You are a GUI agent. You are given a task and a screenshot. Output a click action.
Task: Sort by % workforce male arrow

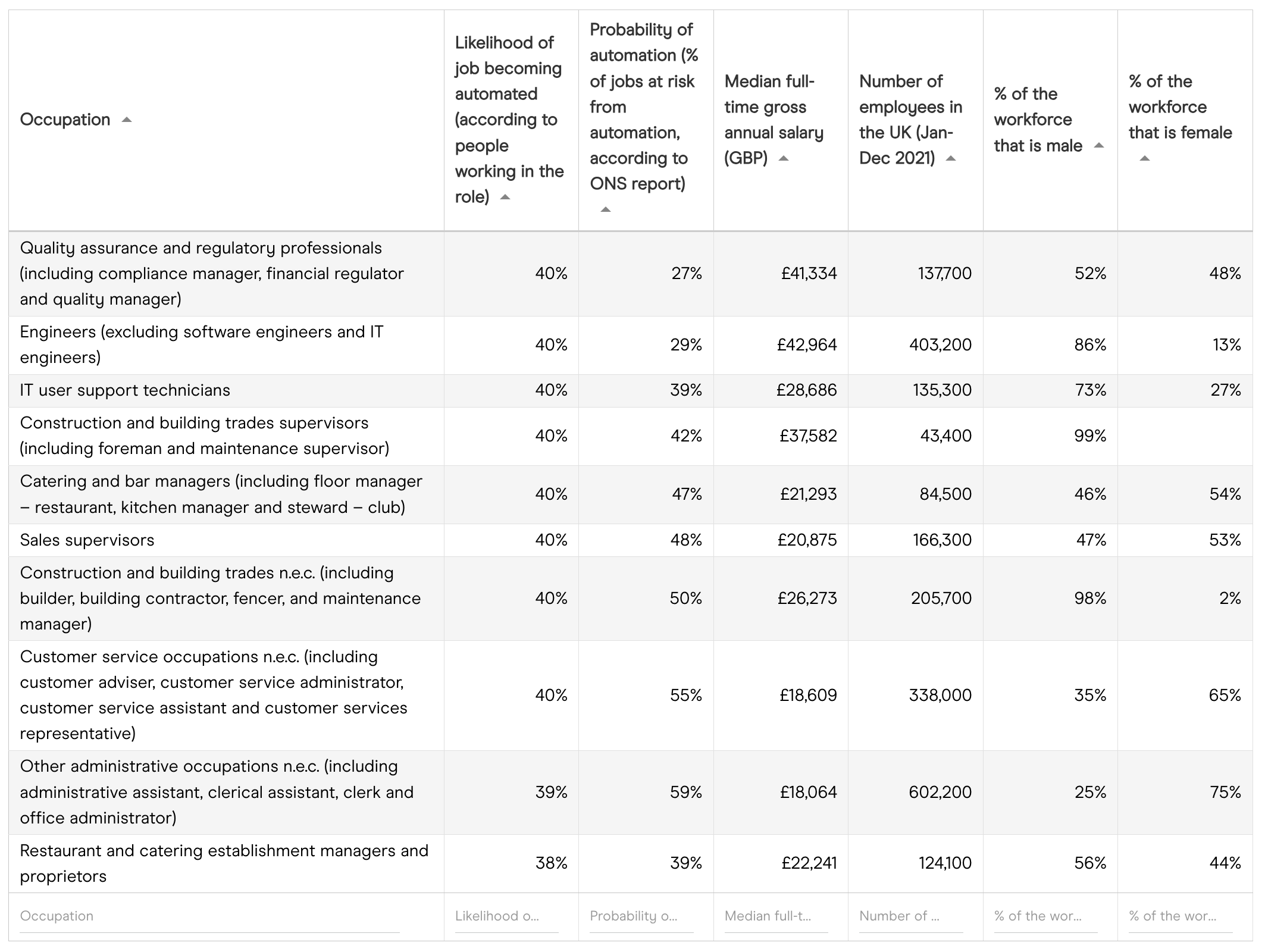tap(1099, 146)
